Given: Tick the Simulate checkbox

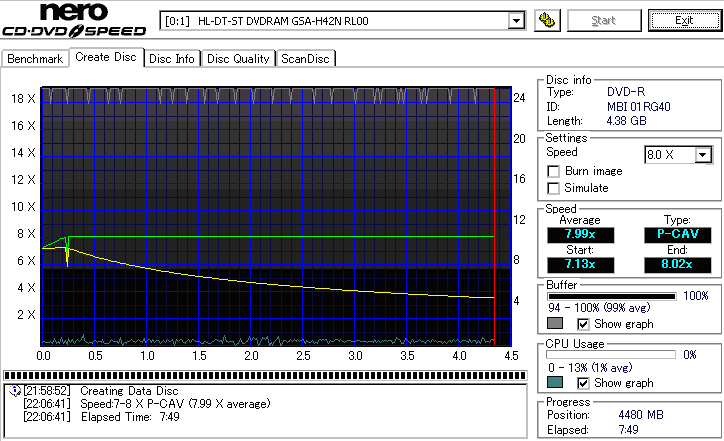Looking at the screenshot, I should click(x=553, y=188).
